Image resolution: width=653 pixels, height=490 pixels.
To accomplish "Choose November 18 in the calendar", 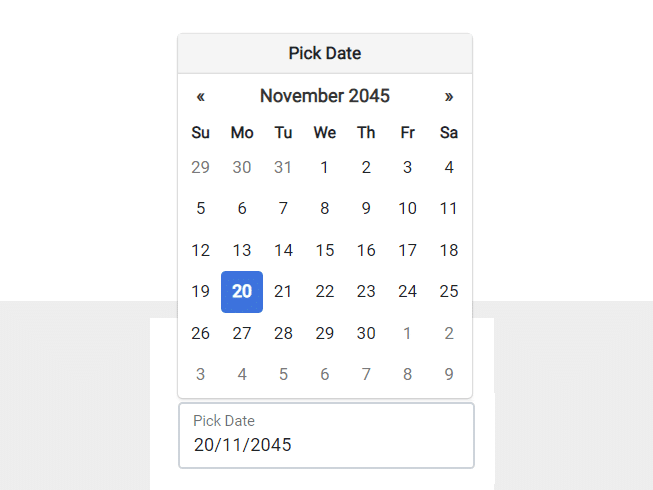I will (x=449, y=250).
